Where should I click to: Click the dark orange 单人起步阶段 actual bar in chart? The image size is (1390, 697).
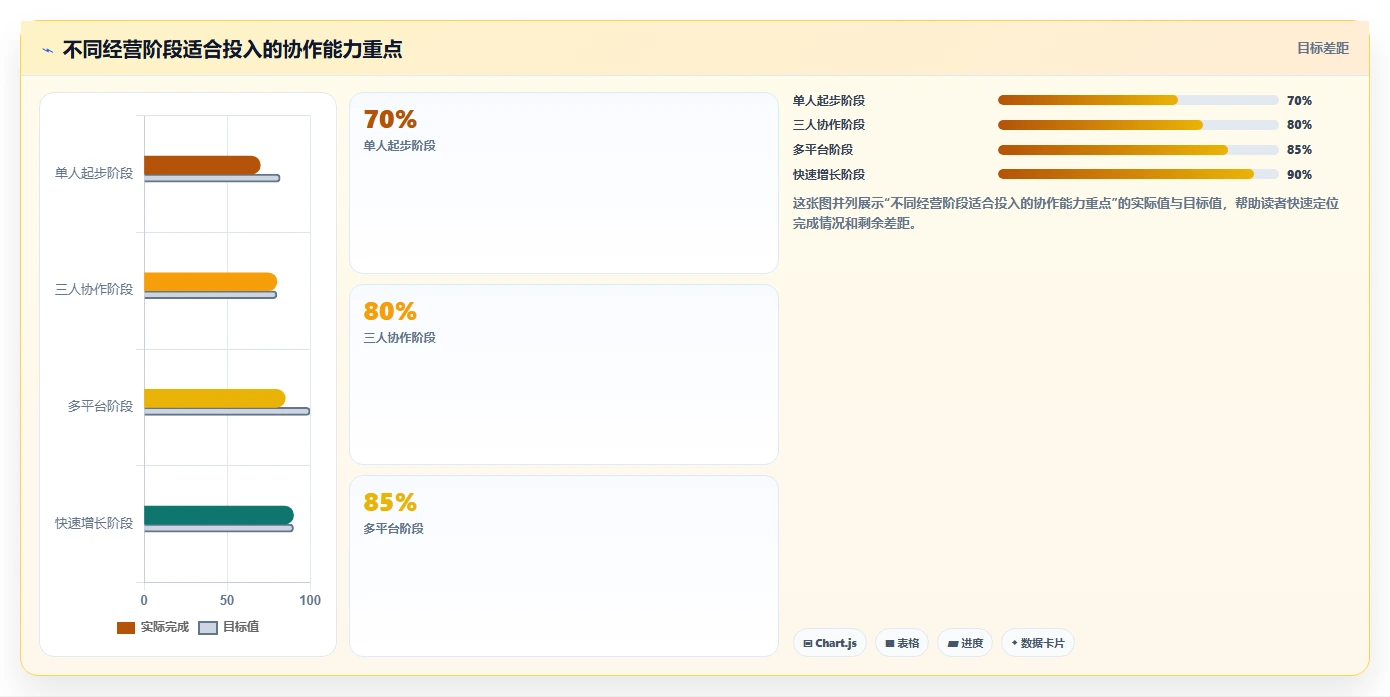(202, 165)
